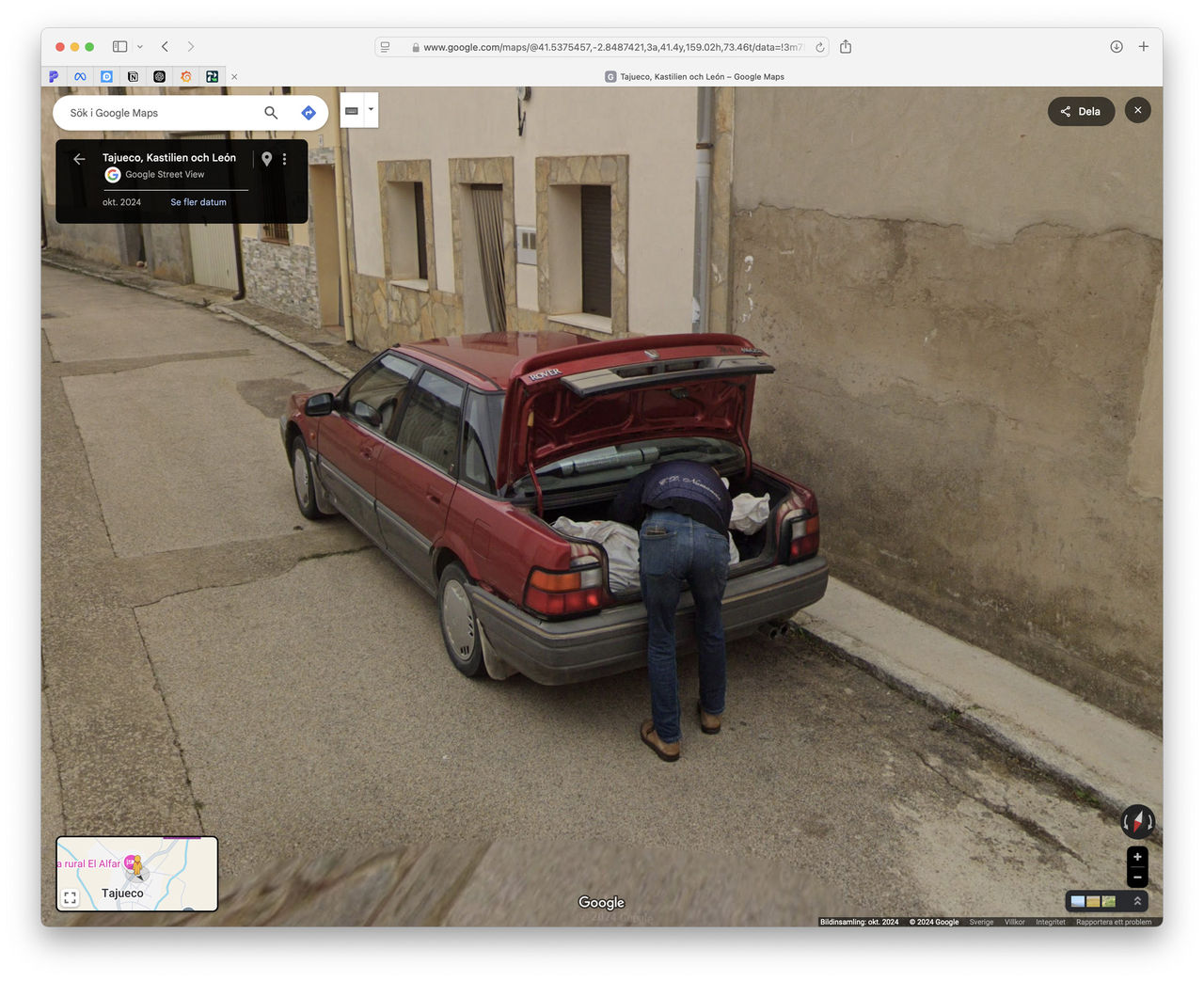Viewport: 1204px width, 981px height.
Task: Click the map pin icon on the Tajueco card
Action: (267, 158)
